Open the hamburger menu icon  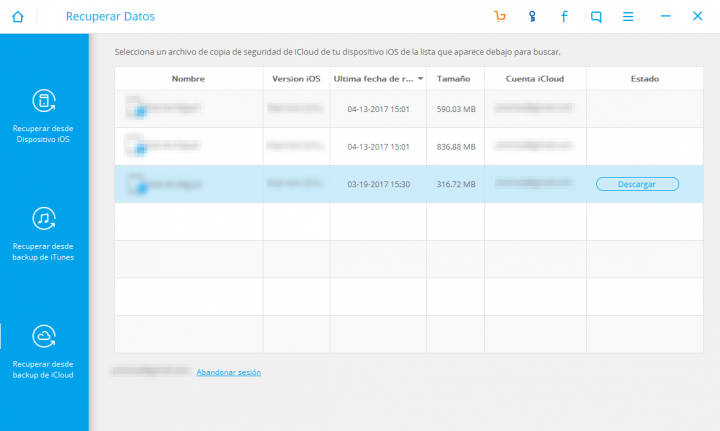tap(628, 17)
